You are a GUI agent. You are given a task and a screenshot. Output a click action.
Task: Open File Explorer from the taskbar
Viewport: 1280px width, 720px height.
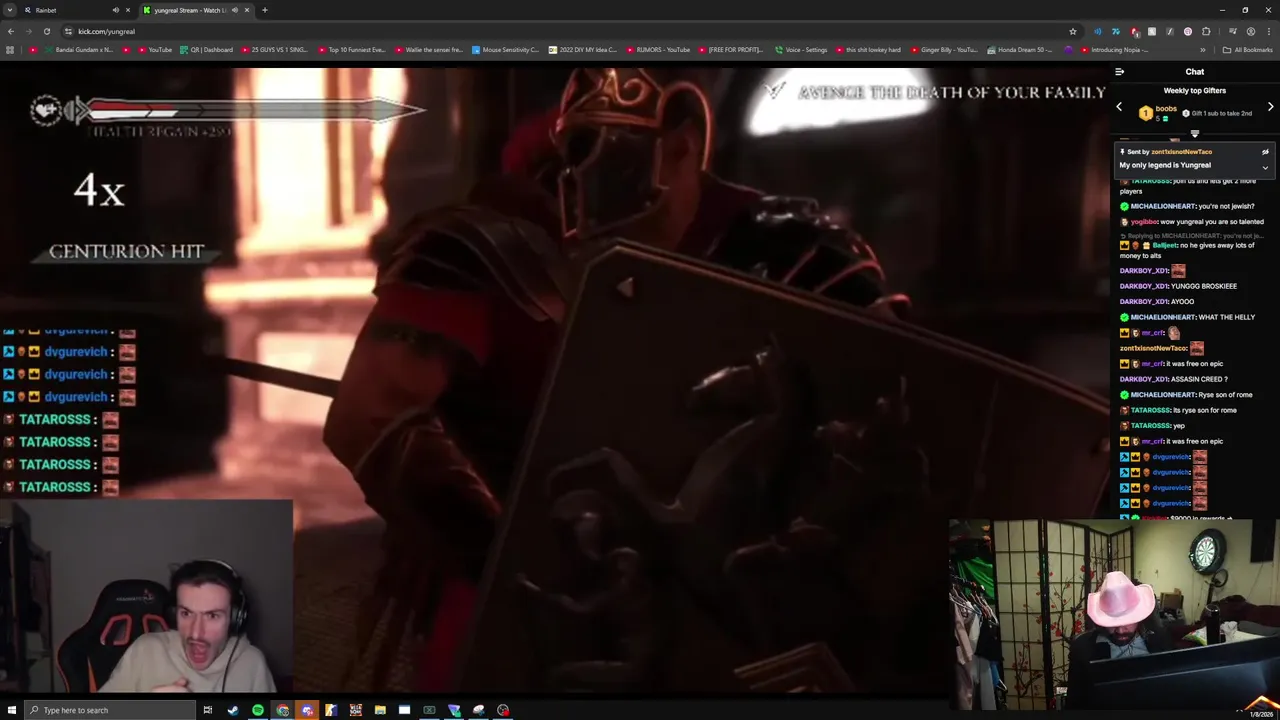[x=380, y=710]
